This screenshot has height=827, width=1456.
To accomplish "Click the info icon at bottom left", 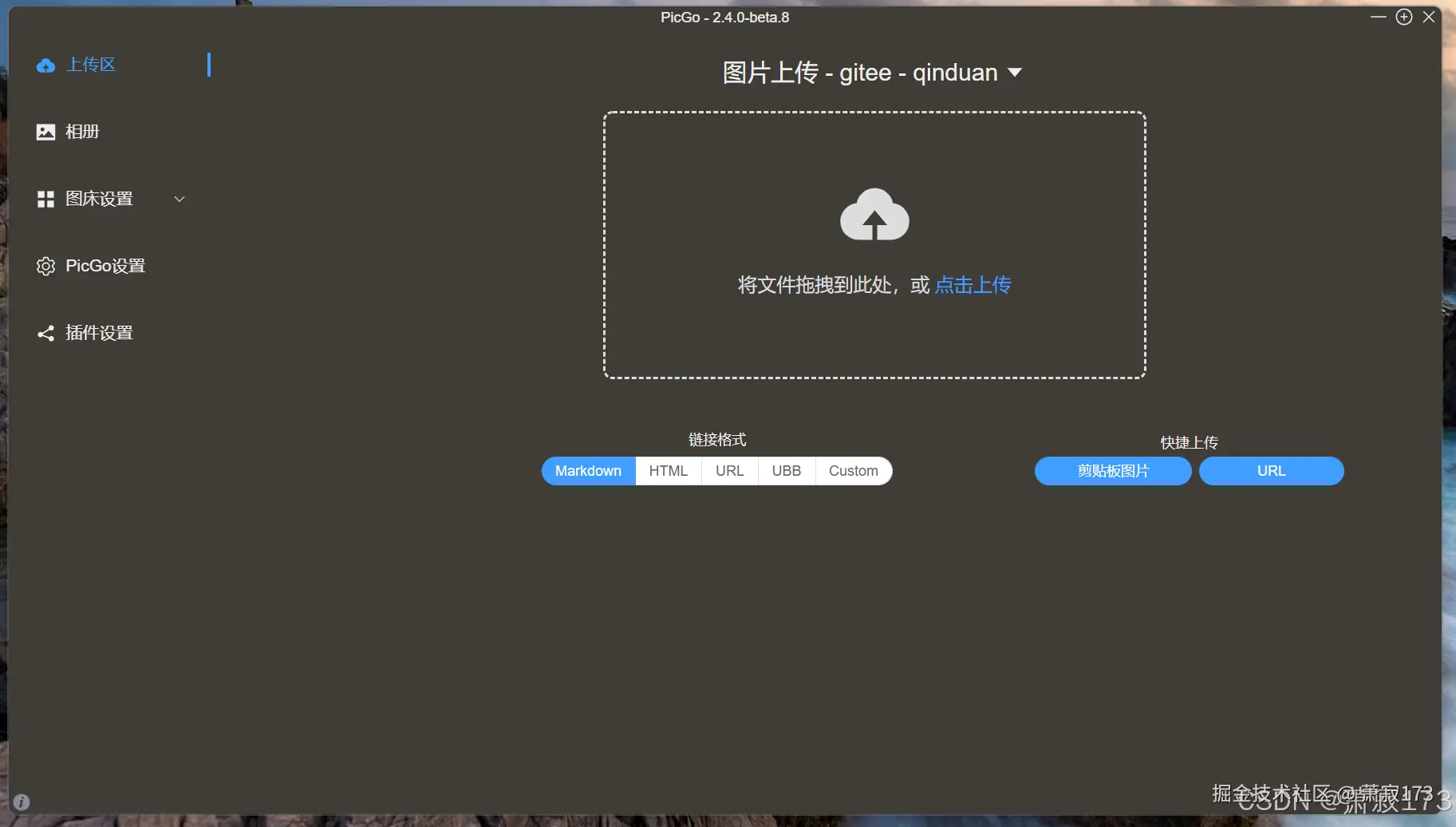I will pos(22,801).
